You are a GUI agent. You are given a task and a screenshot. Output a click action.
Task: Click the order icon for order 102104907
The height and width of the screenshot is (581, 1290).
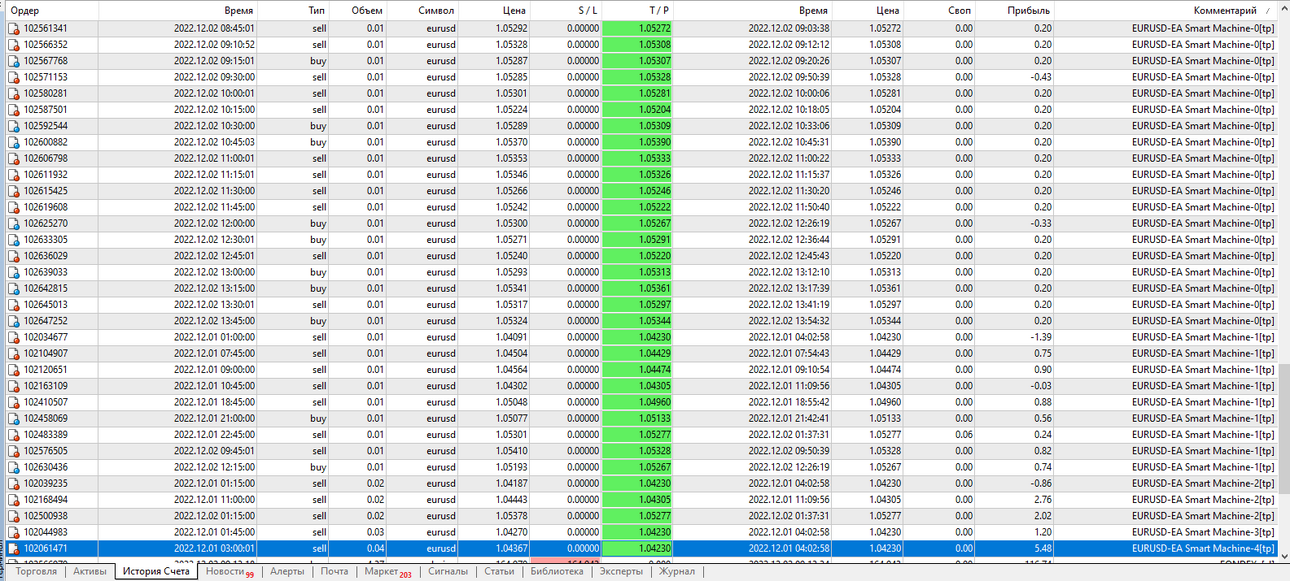(x=14, y=354)
